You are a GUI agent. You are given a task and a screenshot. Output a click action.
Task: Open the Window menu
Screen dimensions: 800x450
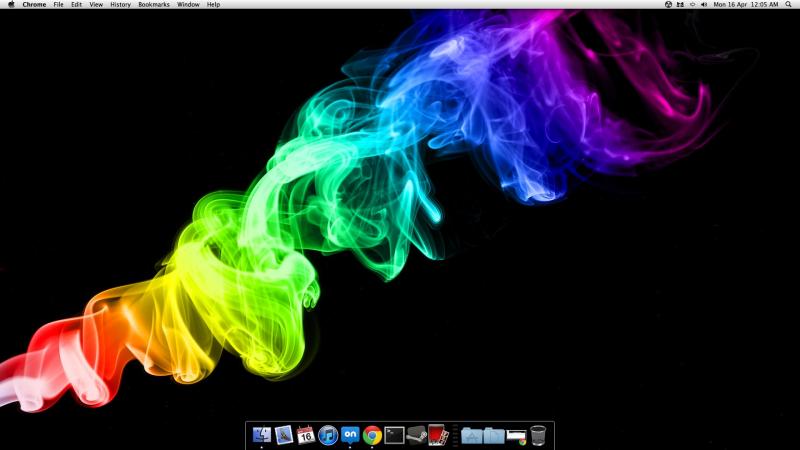tap(188, 4)
